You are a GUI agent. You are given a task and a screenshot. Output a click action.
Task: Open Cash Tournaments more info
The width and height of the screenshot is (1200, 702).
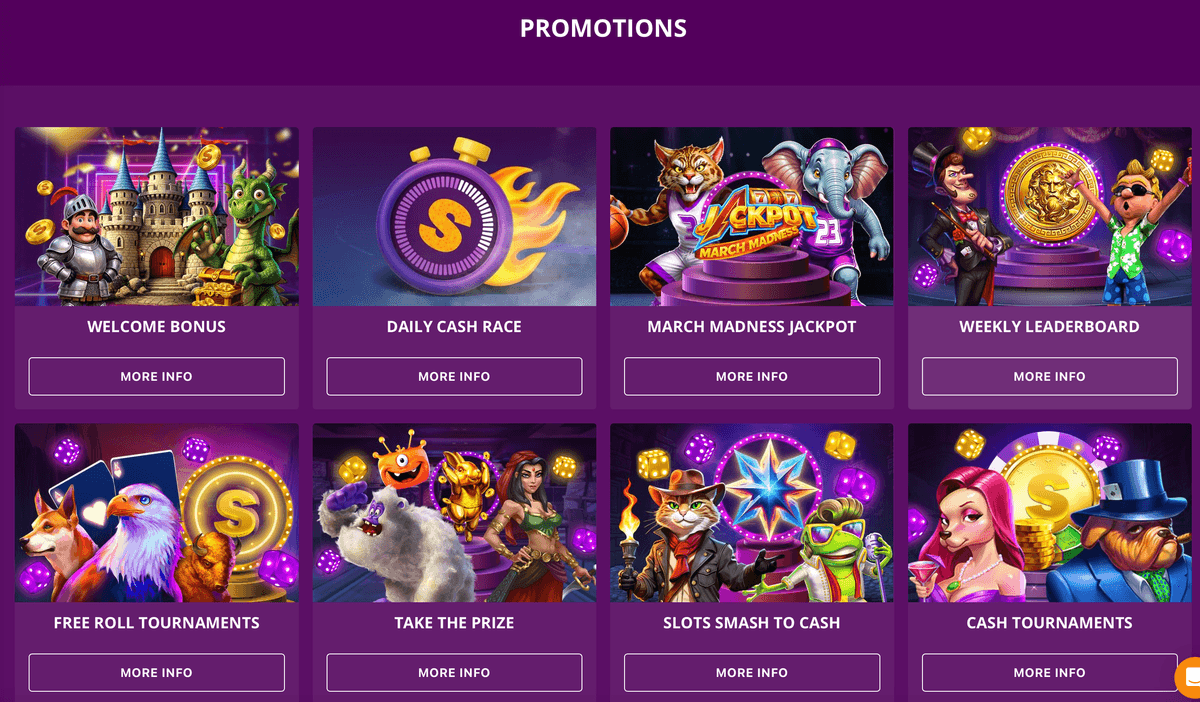pyautogui.click(x=1048, y=672)
